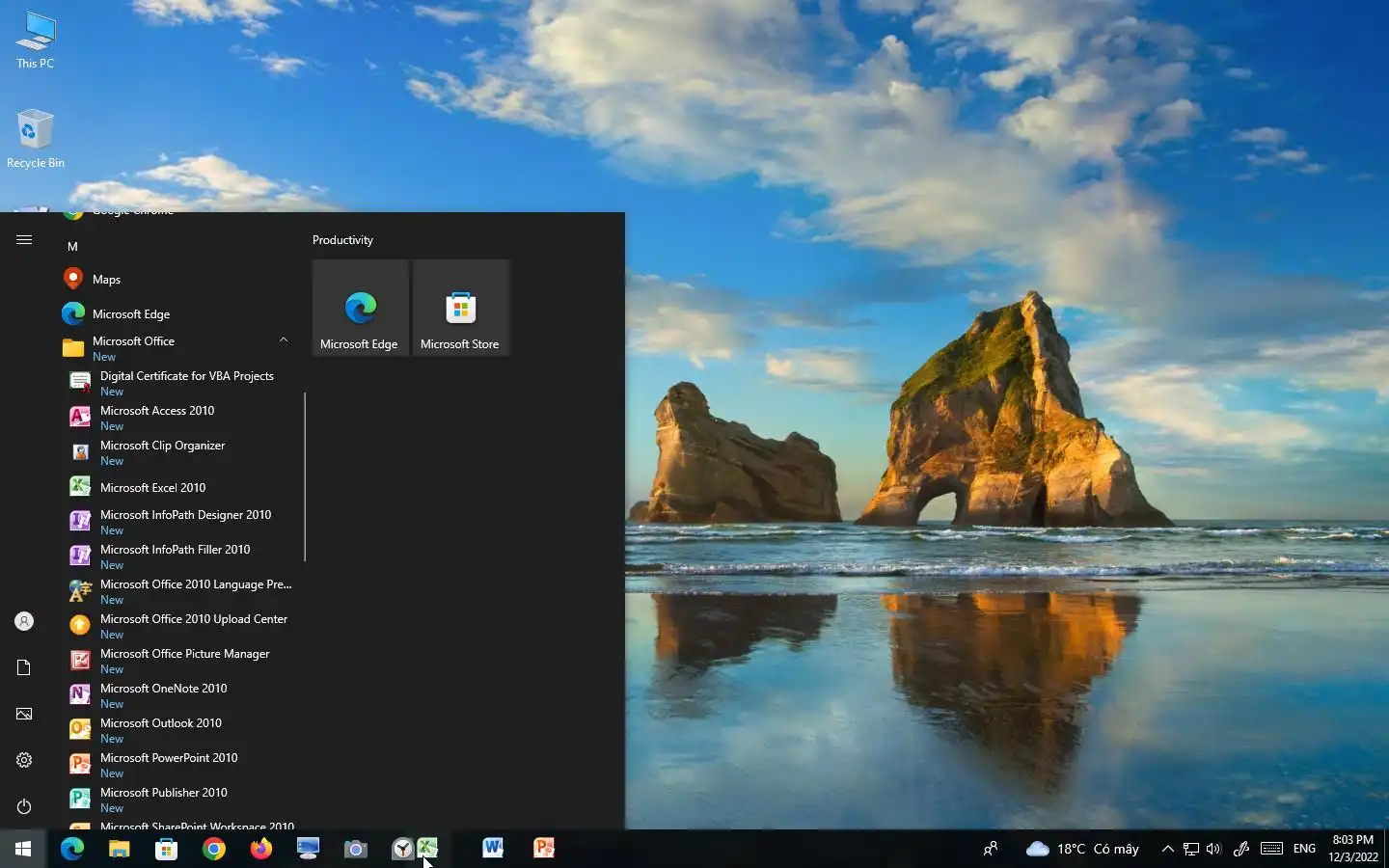This screenshot has width=1389, height=868.
Task: Open the clock app icon on the taskbar
Action: point(402,849)
